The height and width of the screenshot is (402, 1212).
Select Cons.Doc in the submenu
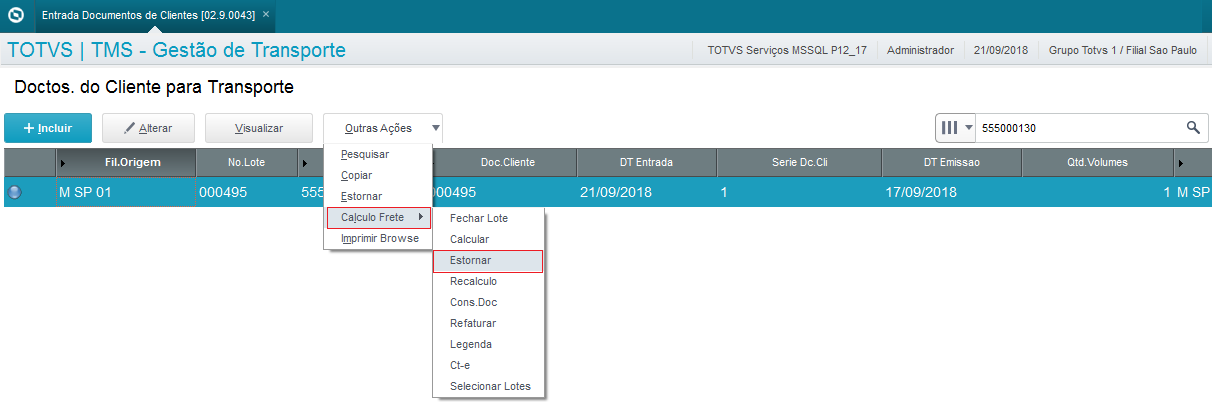tap(488, 302)
